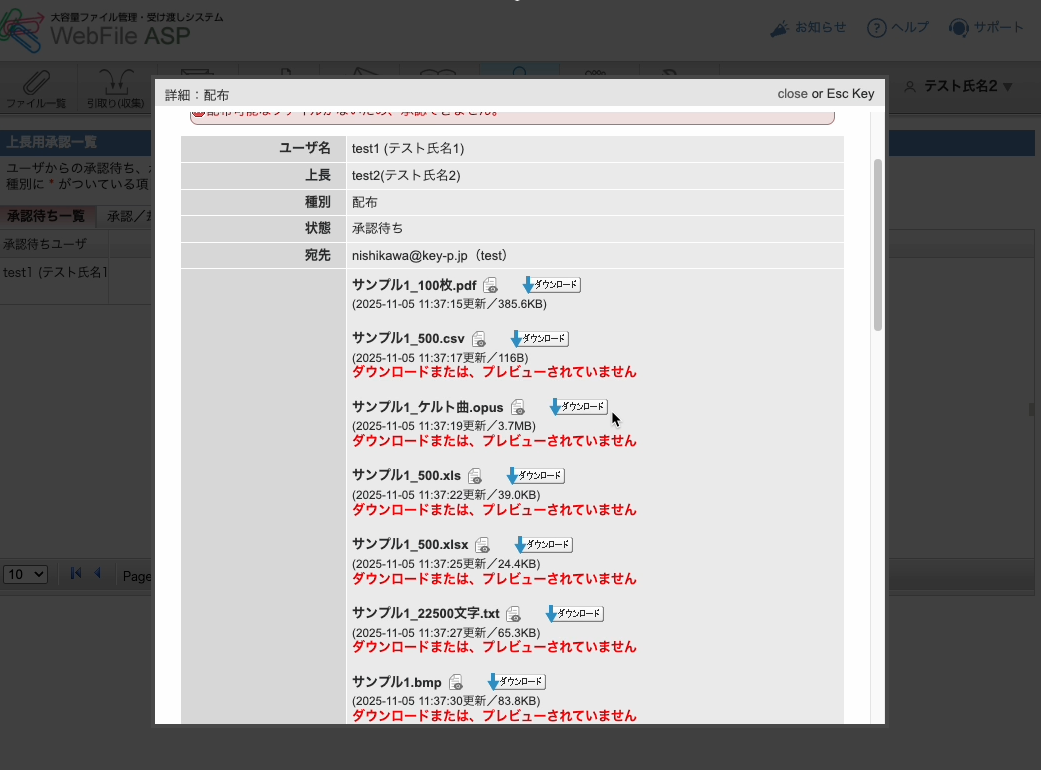Download the サンプル1_500.xlsx file
The width and height of the screenshot is (1041, 770).
[543, 545]
